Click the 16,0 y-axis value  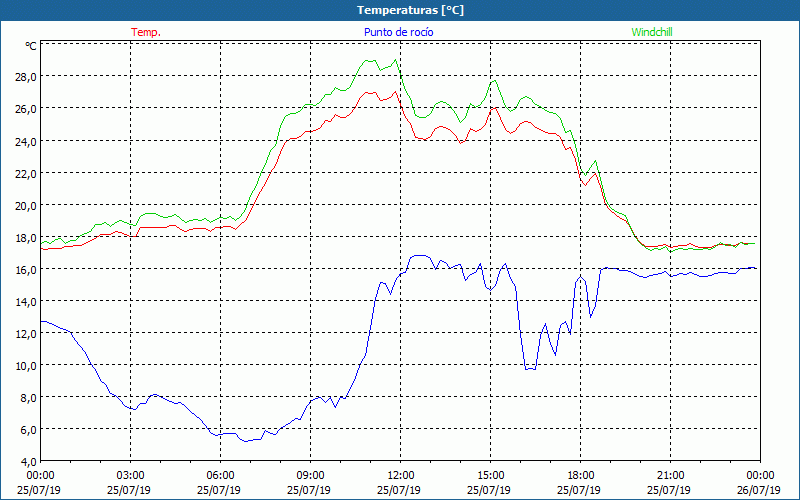tap(27, 269)
